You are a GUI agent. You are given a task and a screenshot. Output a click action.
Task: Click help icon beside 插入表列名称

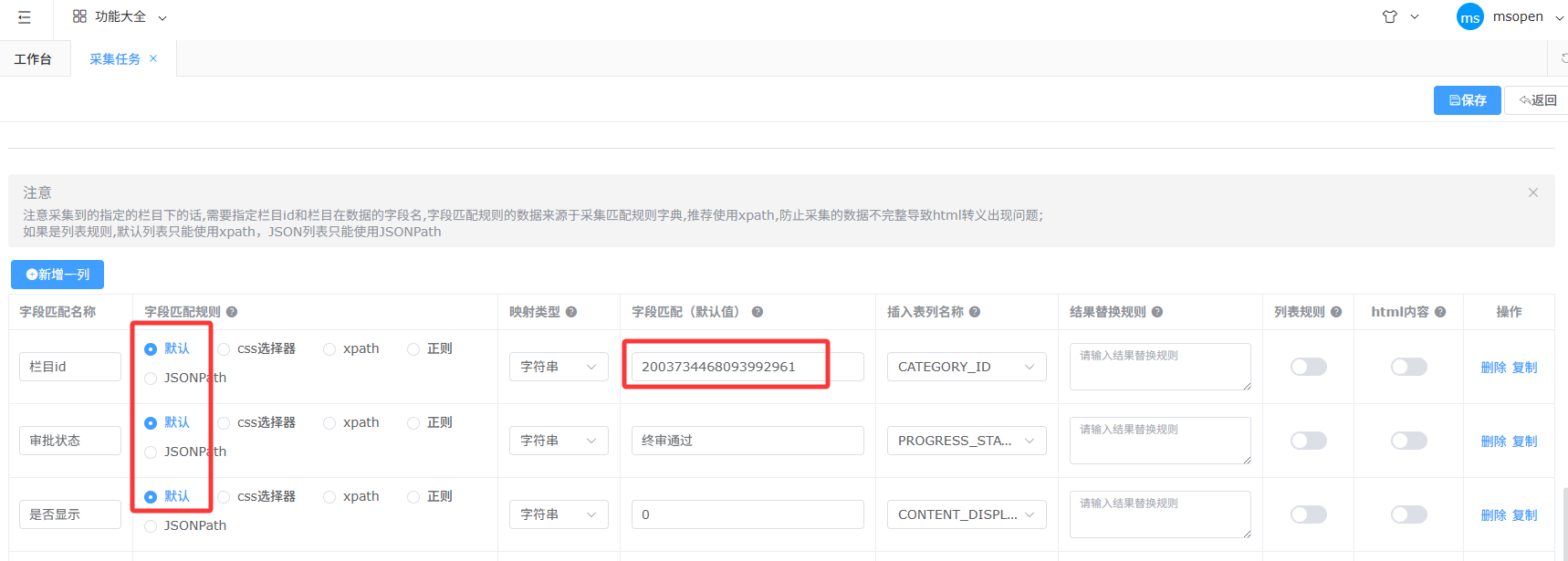(x=975, y=312)
